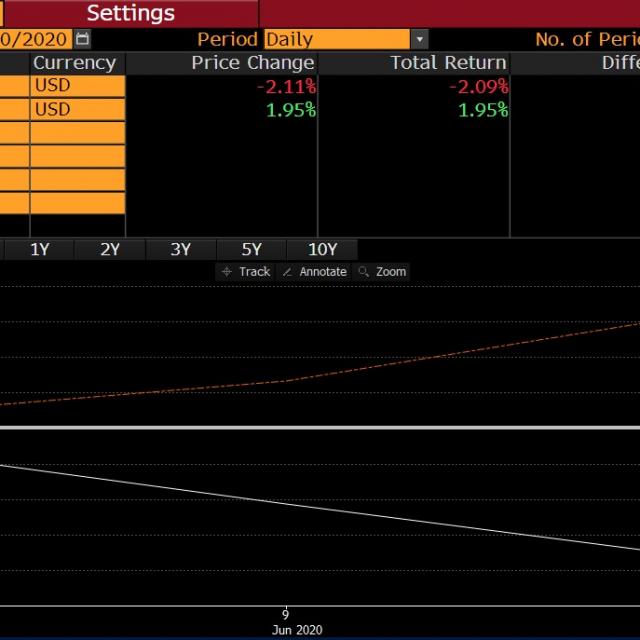Open the Settings tab
Viewport: 640px width, 640px height.
coord(130,13)
